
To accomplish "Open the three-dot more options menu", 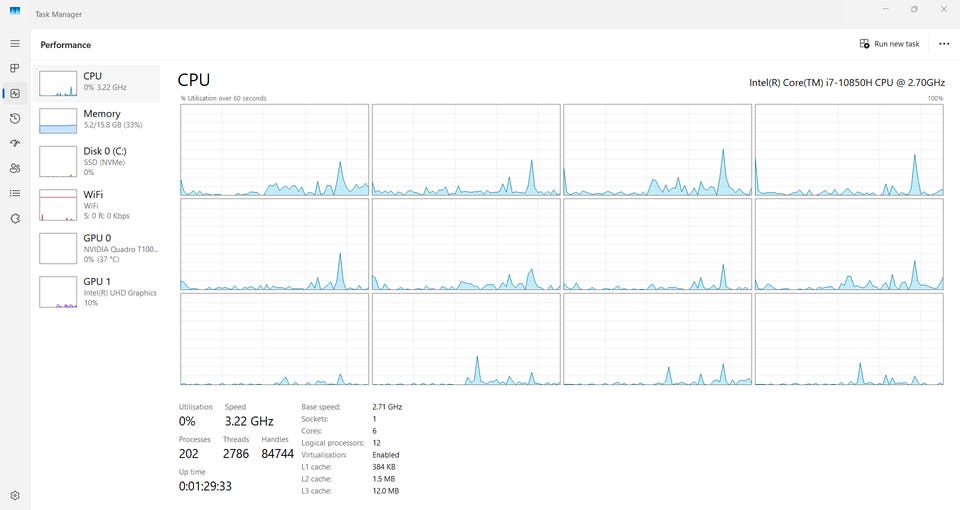I will click(944, 44).
